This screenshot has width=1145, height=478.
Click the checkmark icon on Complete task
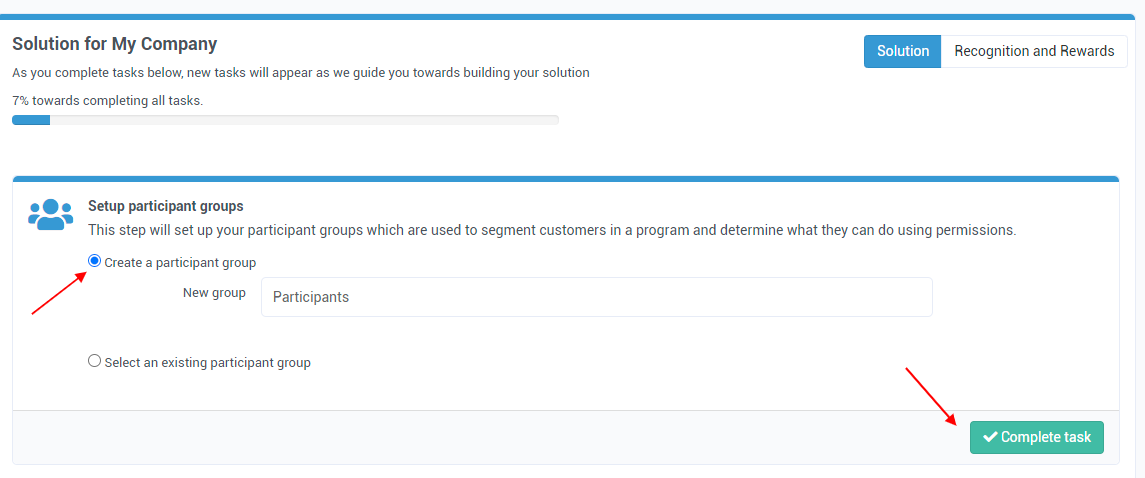pos(990,437)
